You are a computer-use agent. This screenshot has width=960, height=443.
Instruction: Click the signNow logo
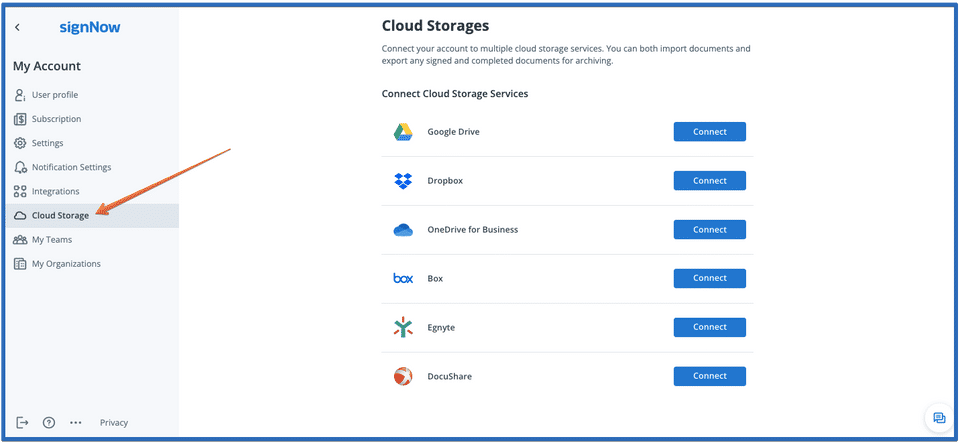pos(90,28)
